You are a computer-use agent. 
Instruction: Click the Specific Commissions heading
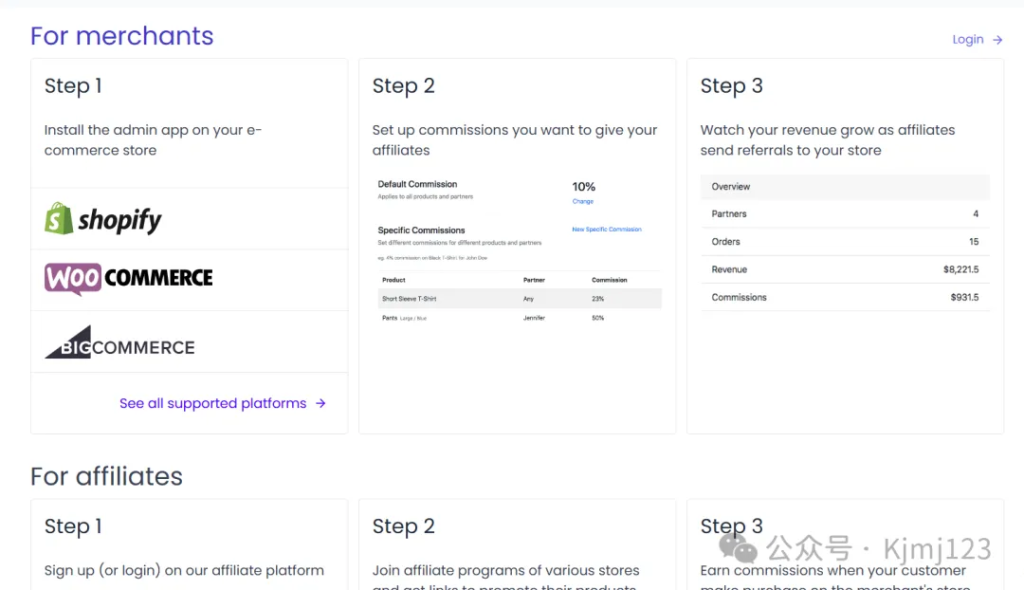pyautogui.click(x=421, y=230)
